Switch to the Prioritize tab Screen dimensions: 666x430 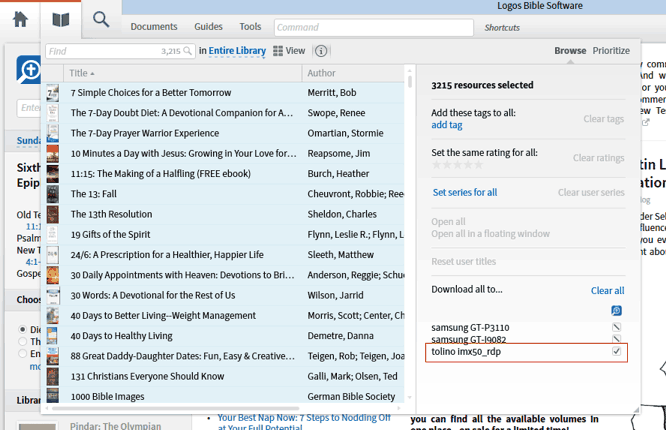[611, 51]
